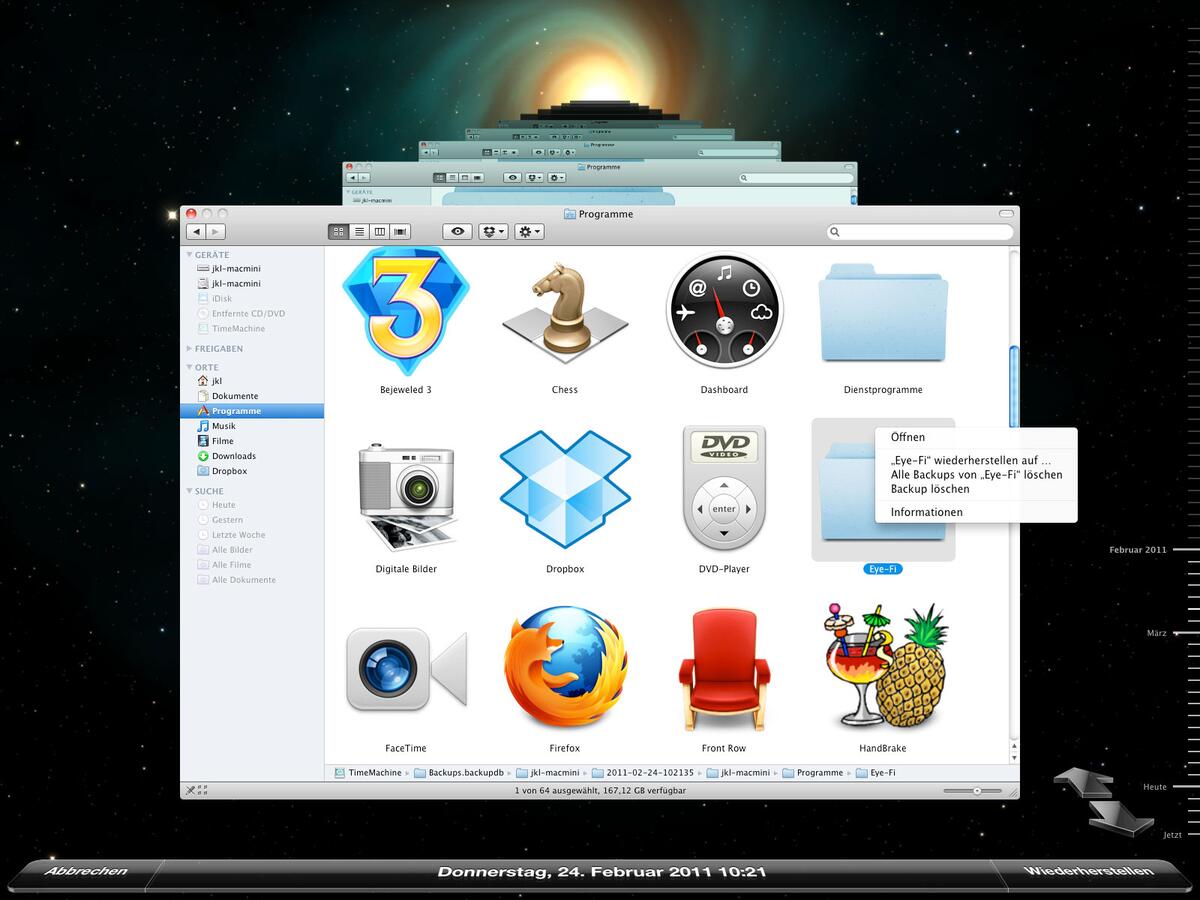This screenshot has height=900, width=1200.
Task: Switch to column view mode
Action: click(x=380, y=231)
